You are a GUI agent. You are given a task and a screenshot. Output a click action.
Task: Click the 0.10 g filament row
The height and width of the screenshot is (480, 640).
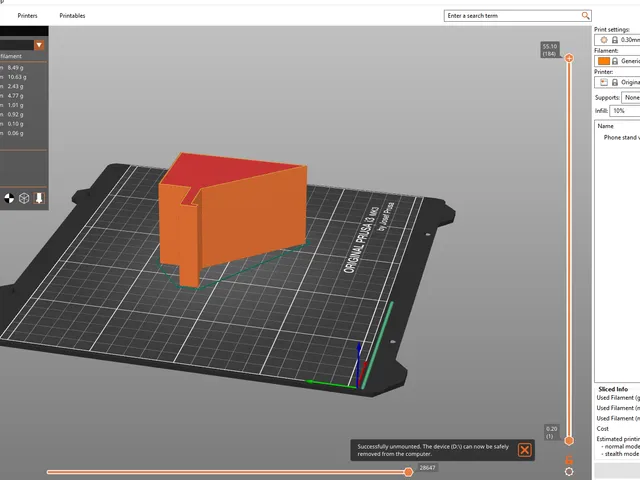(23, 124)
